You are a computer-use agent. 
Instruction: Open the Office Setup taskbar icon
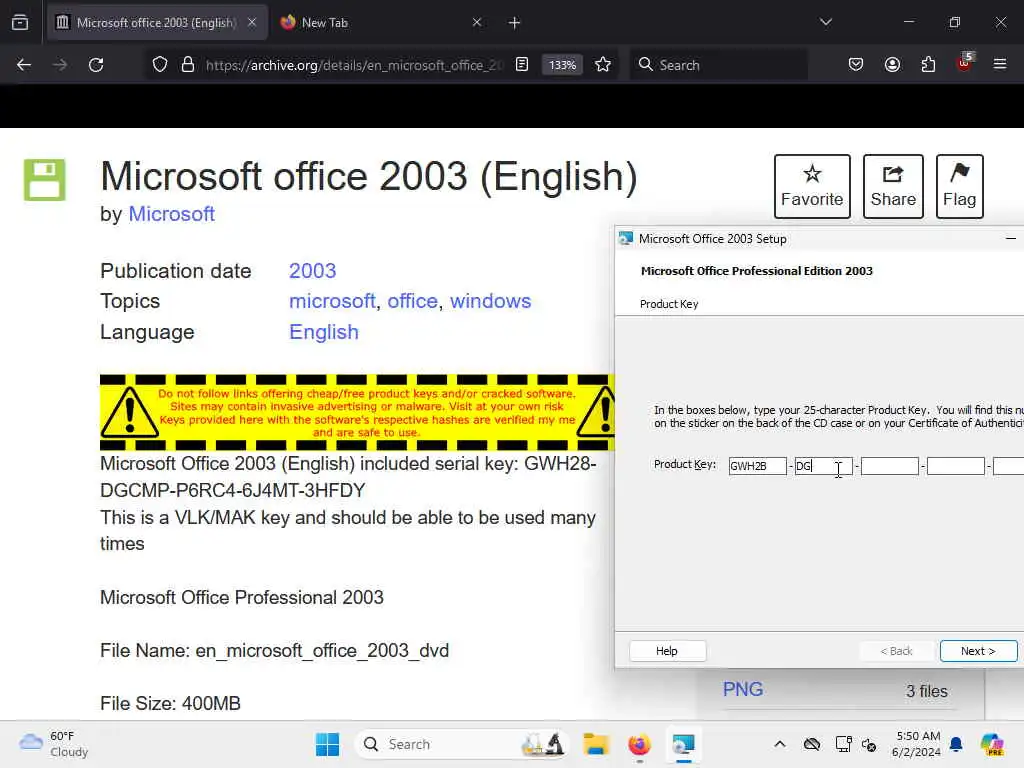click(684, 744)
